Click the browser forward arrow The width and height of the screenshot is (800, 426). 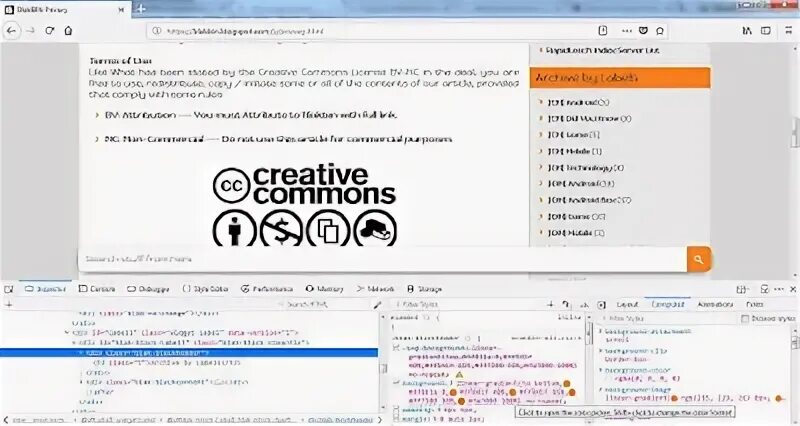(30, 31)
